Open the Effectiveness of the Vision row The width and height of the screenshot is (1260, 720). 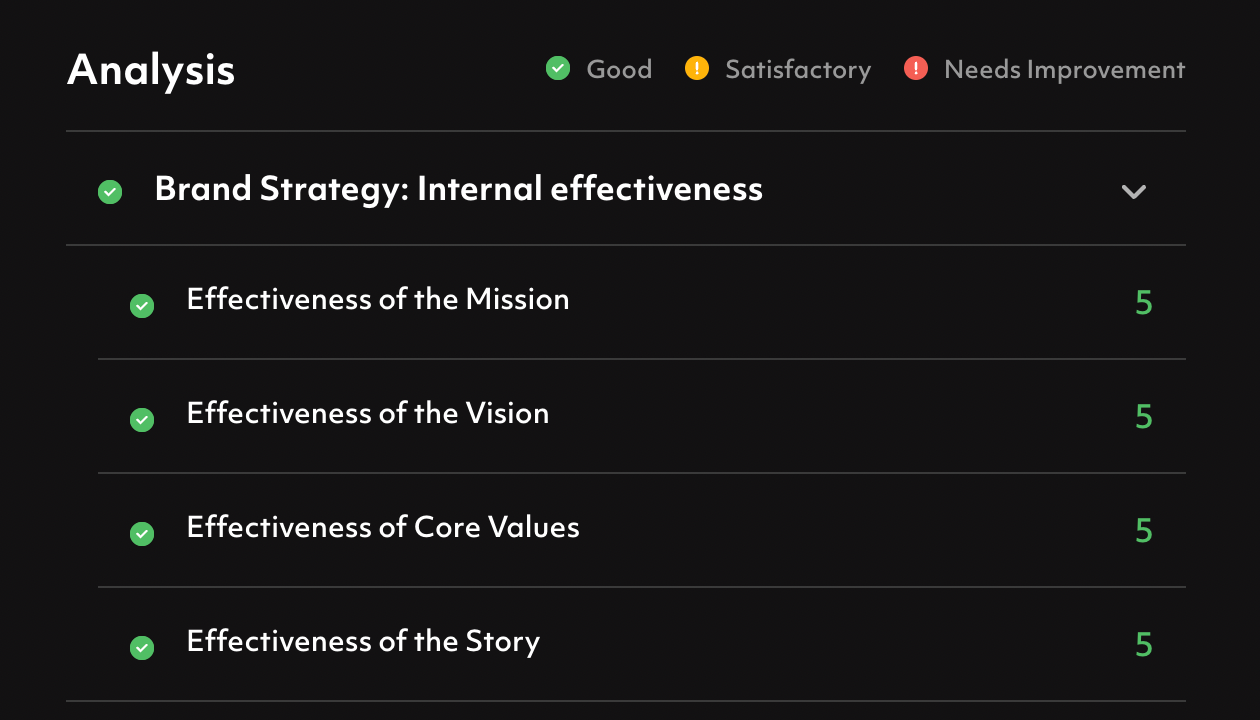368,414
